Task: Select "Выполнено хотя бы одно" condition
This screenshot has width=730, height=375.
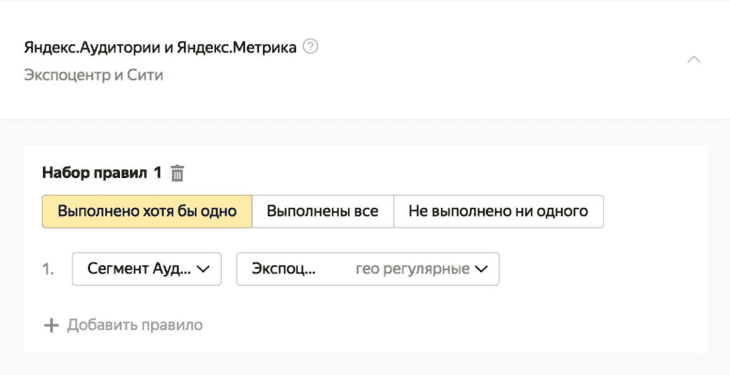Action: tap(147, 211)
